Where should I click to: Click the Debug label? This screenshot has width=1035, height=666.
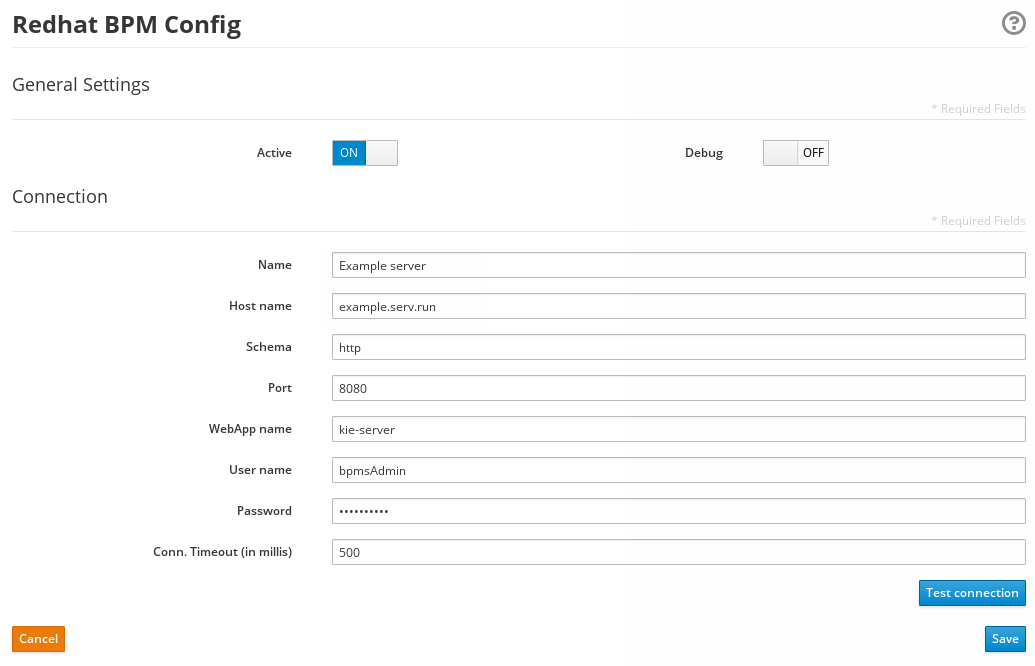click(704, 153)
